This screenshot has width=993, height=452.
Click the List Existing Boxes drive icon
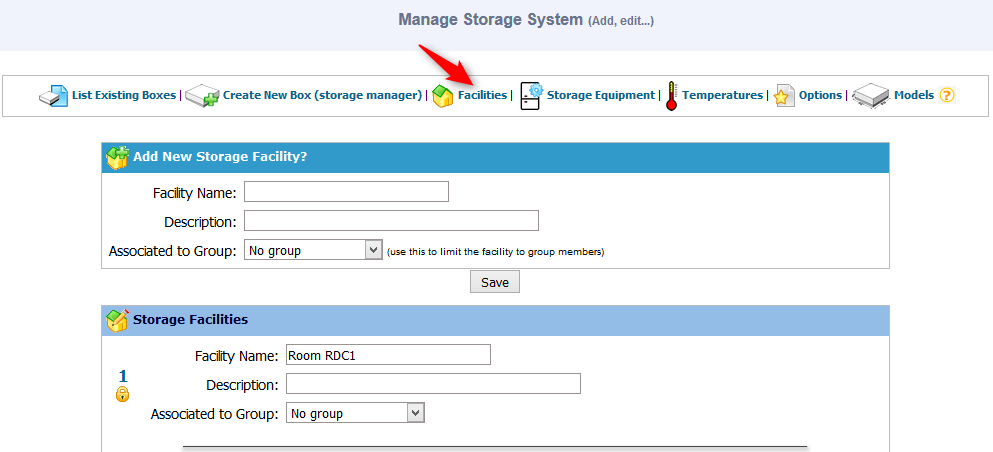click(53, 96)
